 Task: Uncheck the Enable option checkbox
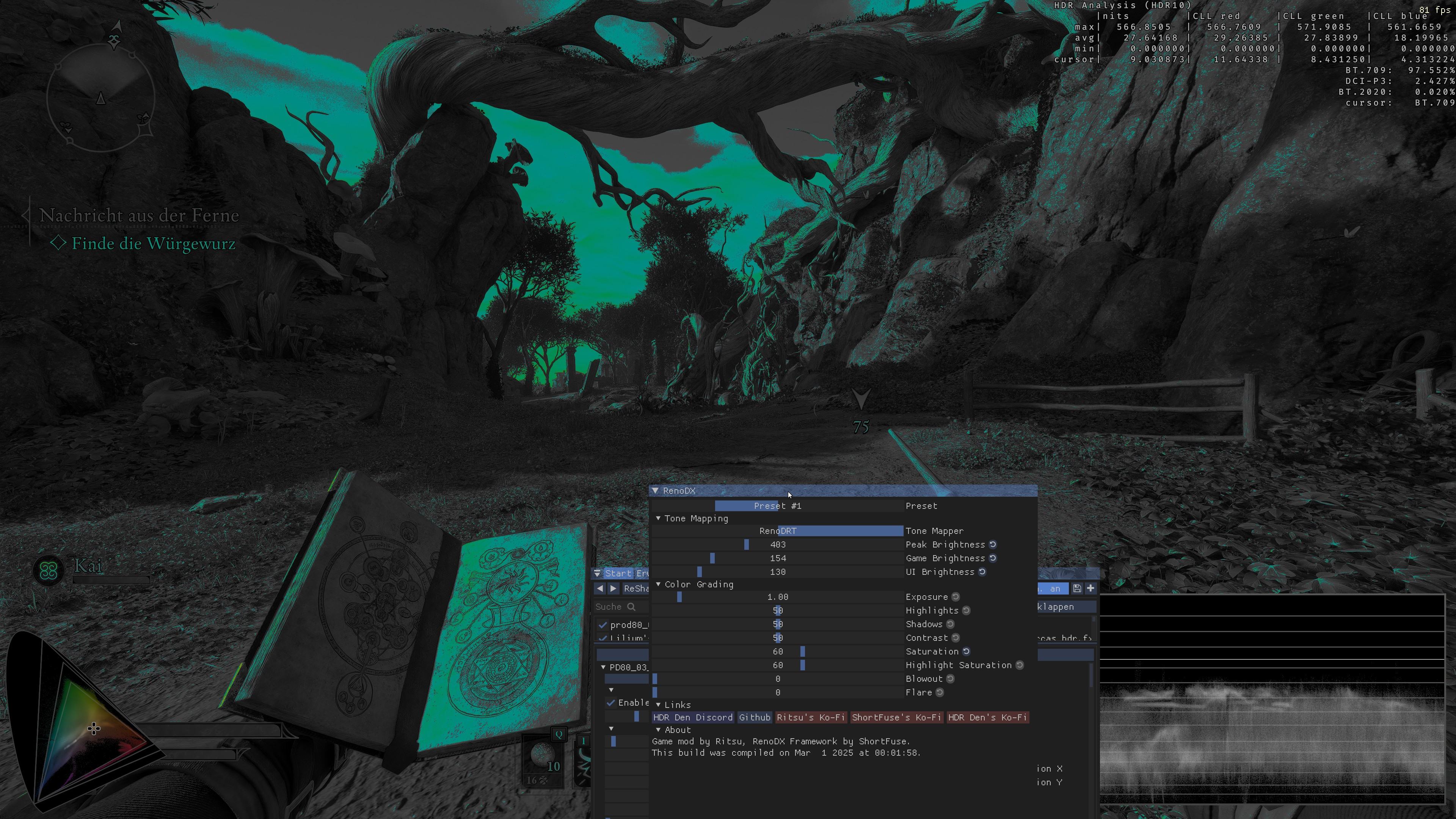pyautogui.click(x=610, y=703)
